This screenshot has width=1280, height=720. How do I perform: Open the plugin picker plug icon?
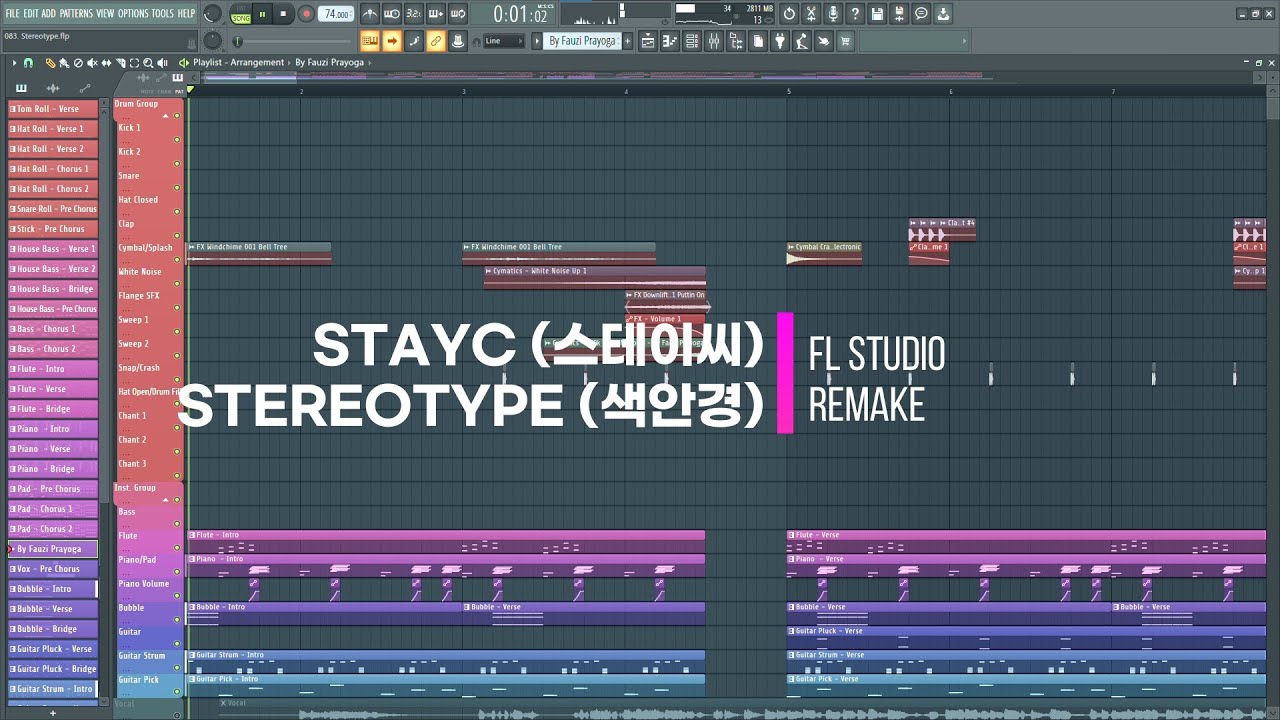tap(780, 41)
